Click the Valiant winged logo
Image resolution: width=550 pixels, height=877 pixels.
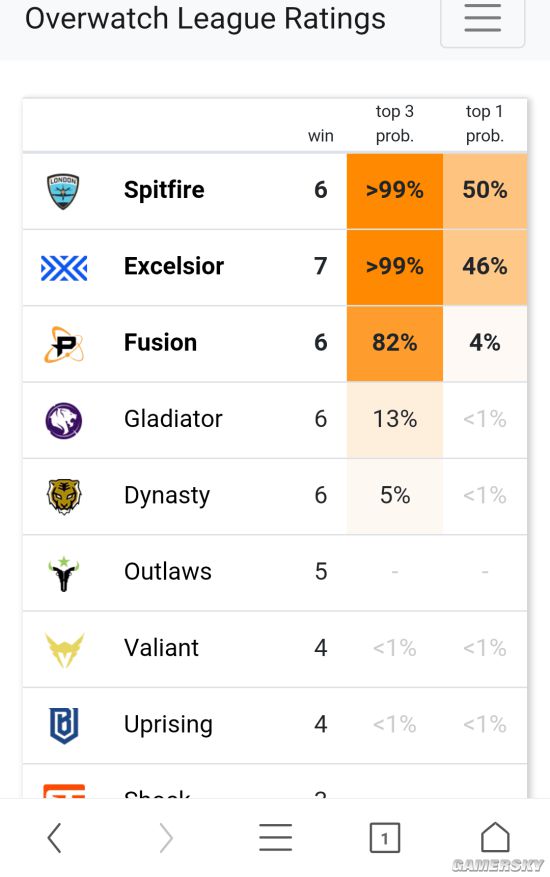64,649
